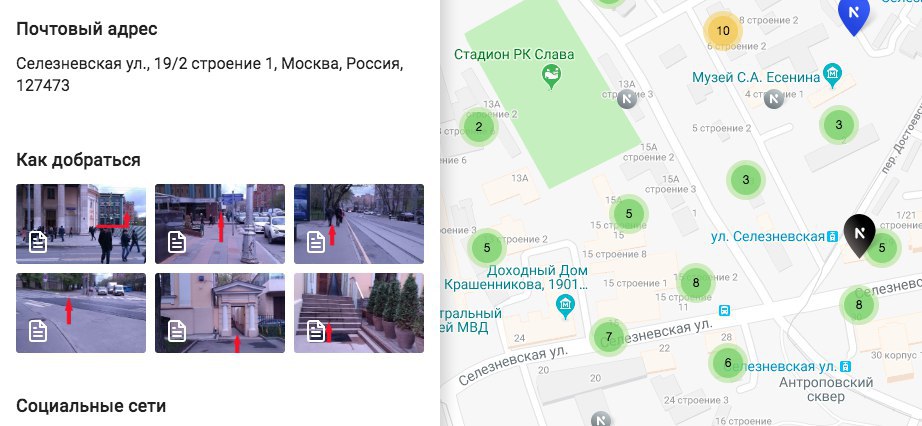Click the gray N marker near 4 строение 1
Viewport: 922px width, 426px height.
click(774, 99)
